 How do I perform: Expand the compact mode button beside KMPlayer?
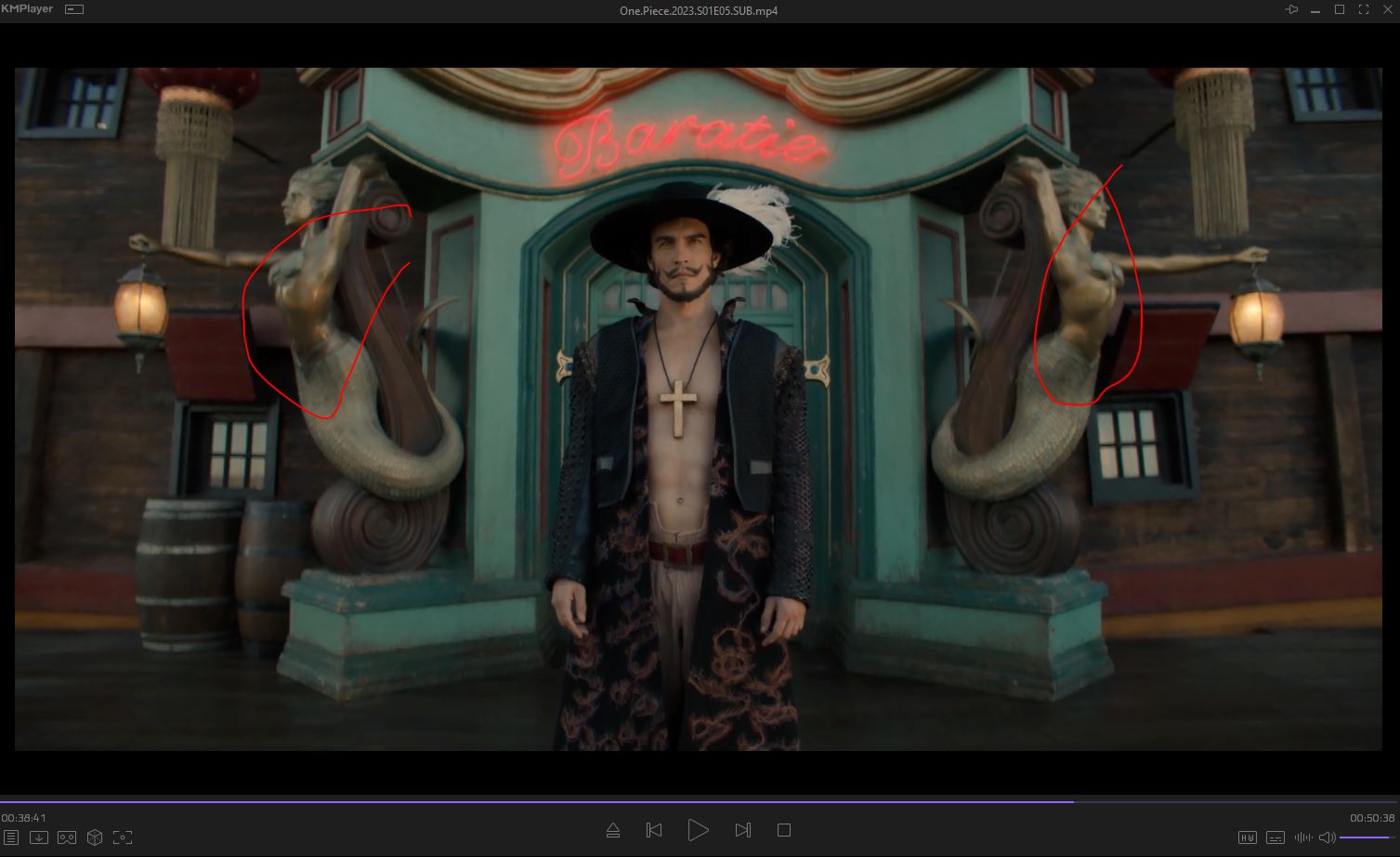[74, 9]
